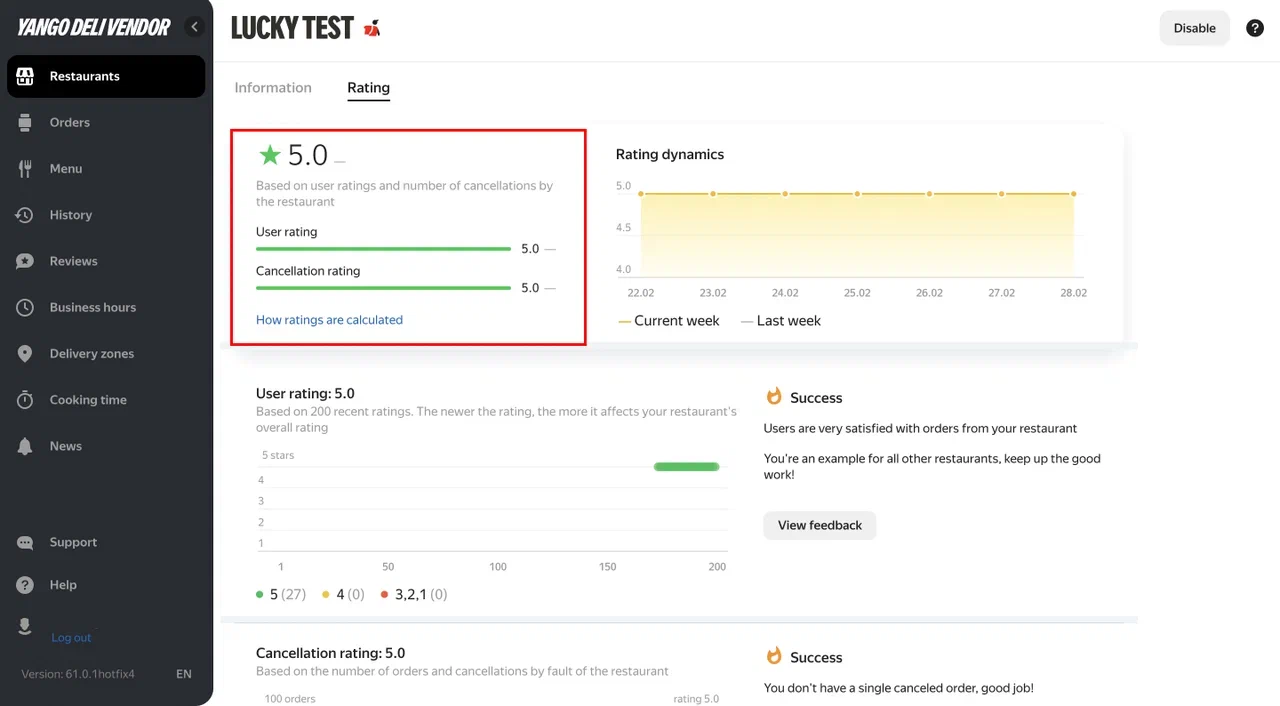
Task: Click the History clock-arrow icon
Action: [26, 215]
